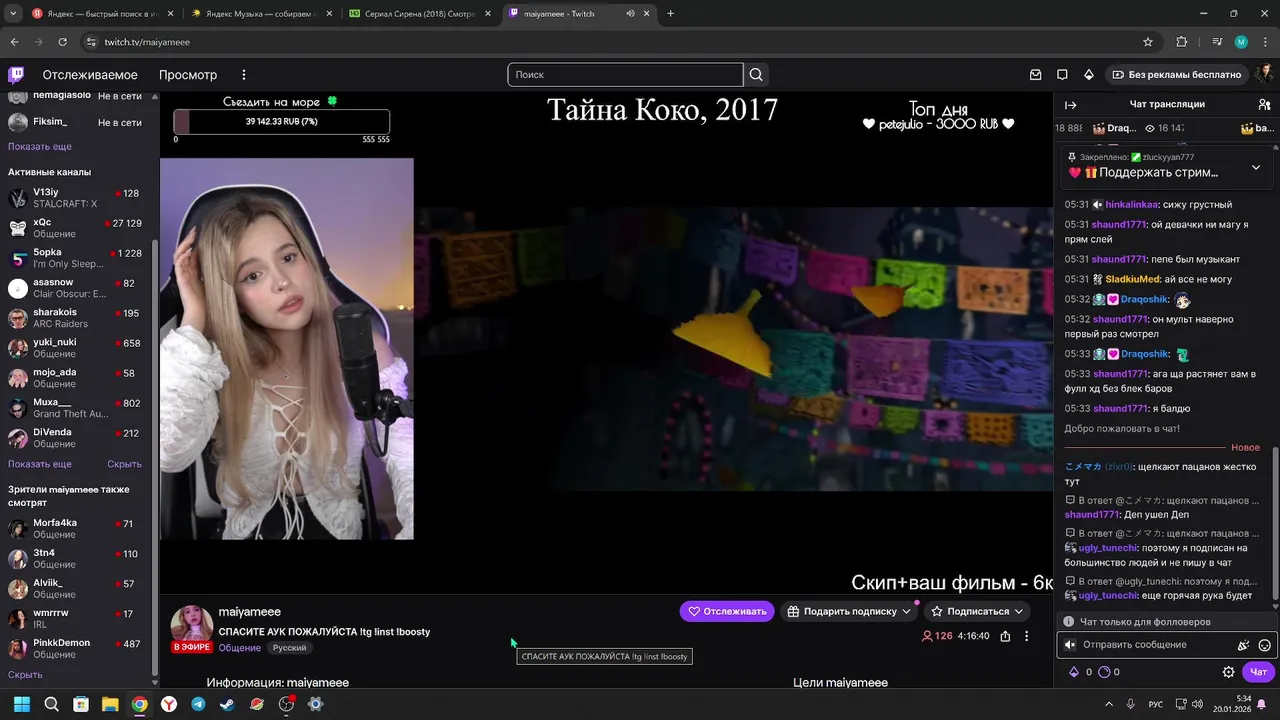Viewport: 1280px width, 720px height.
Task: Click the donation goal progress bar
Action: 282,122
